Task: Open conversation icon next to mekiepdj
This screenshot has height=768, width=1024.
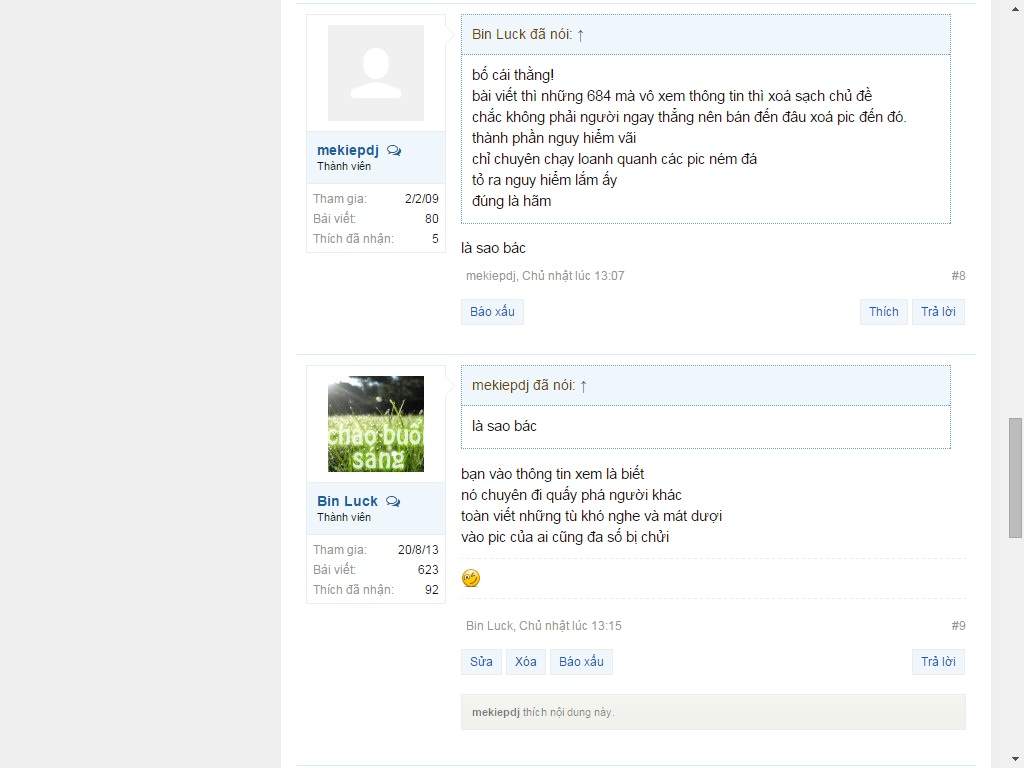Action: 394,150
